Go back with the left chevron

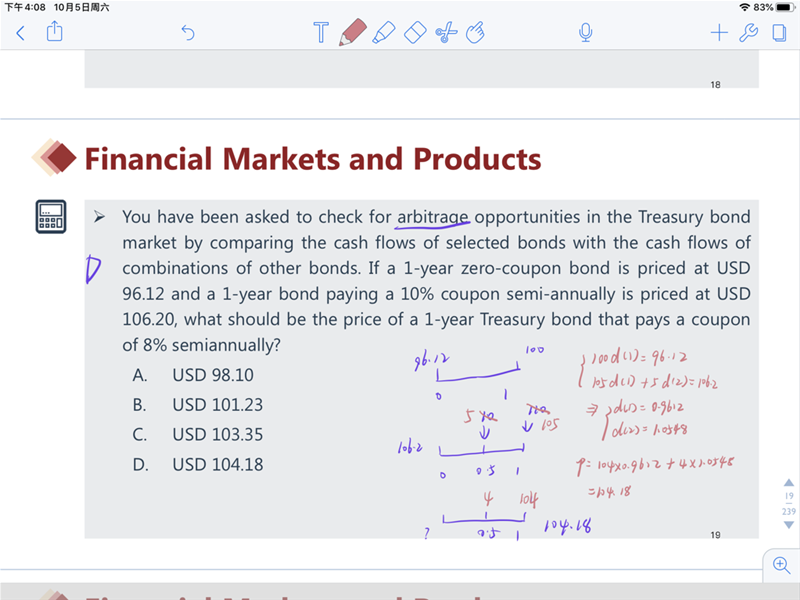point(20,33)
